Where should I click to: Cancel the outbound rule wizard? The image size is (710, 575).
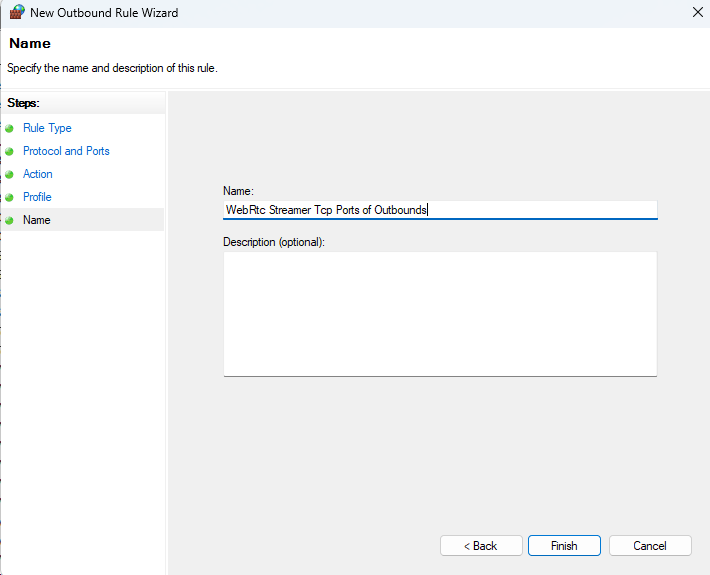(x=650, y=546)
